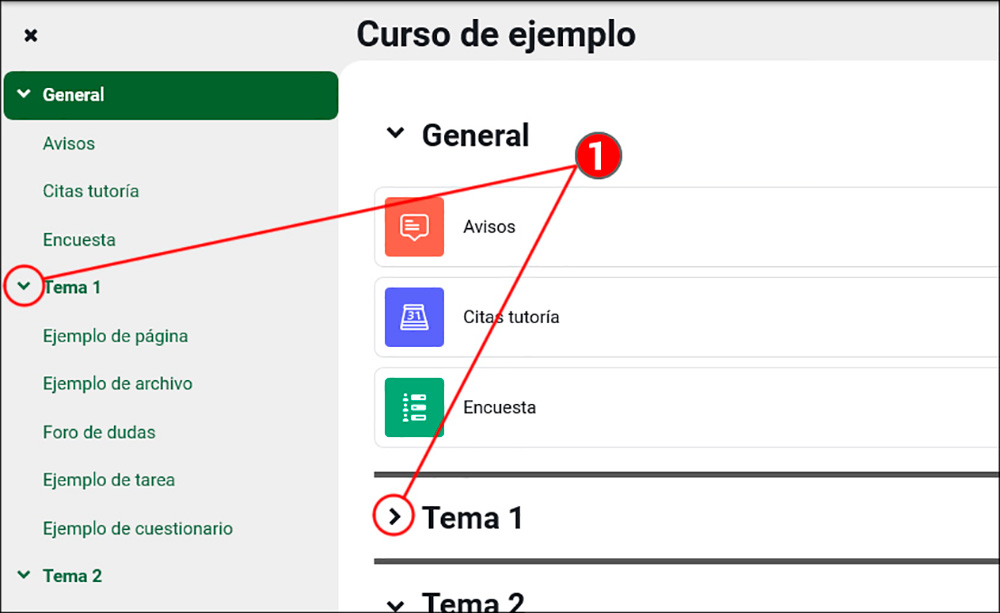Open the Encuesta activity link

tap(499, 407)
